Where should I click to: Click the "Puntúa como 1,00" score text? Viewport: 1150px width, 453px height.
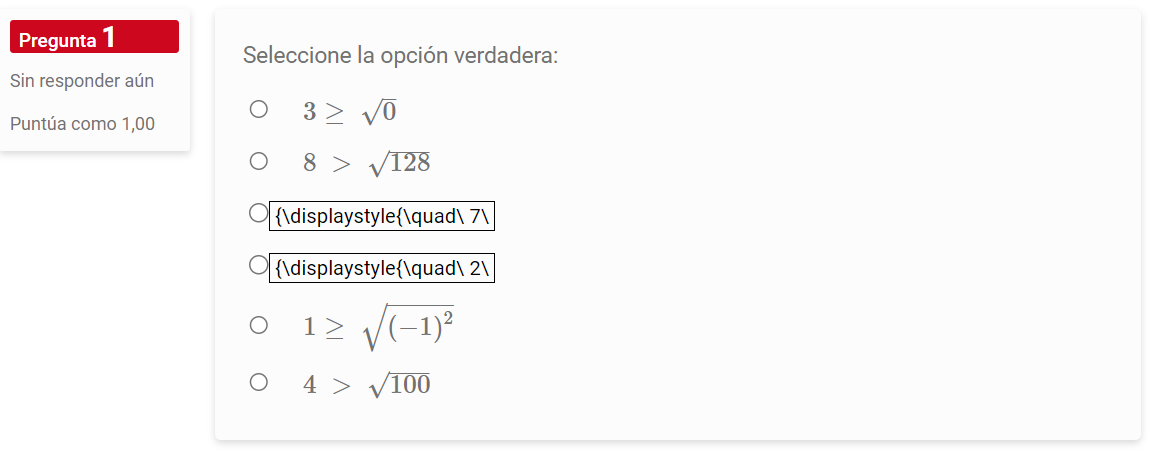(x=82, y=124)
